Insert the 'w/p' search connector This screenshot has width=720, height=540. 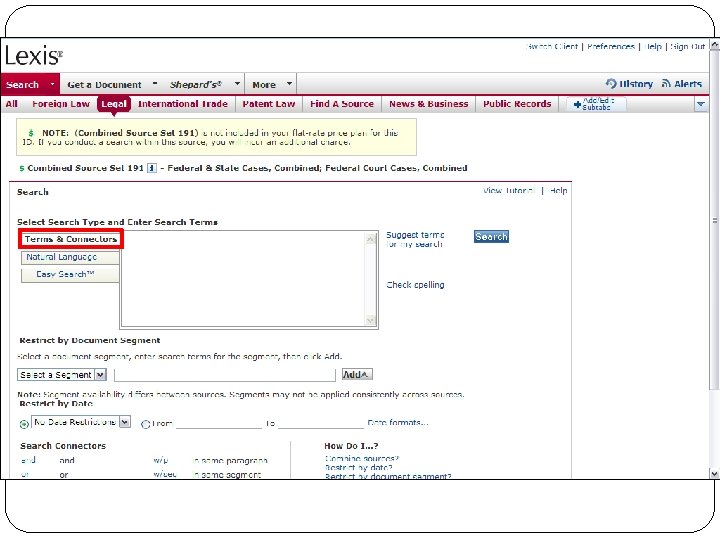pyautogui.click(x=161, y=460)
